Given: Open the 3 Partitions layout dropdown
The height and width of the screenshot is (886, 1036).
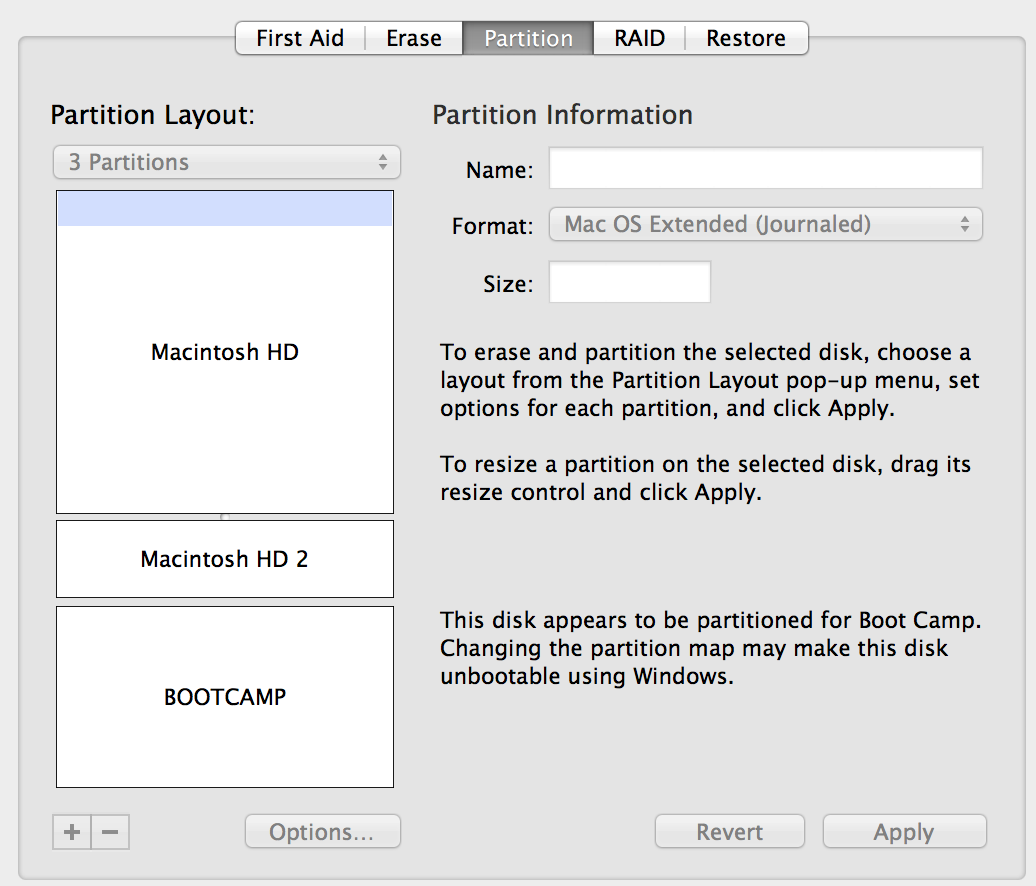Looking at the screenshot, I should [x=227, y=162].
